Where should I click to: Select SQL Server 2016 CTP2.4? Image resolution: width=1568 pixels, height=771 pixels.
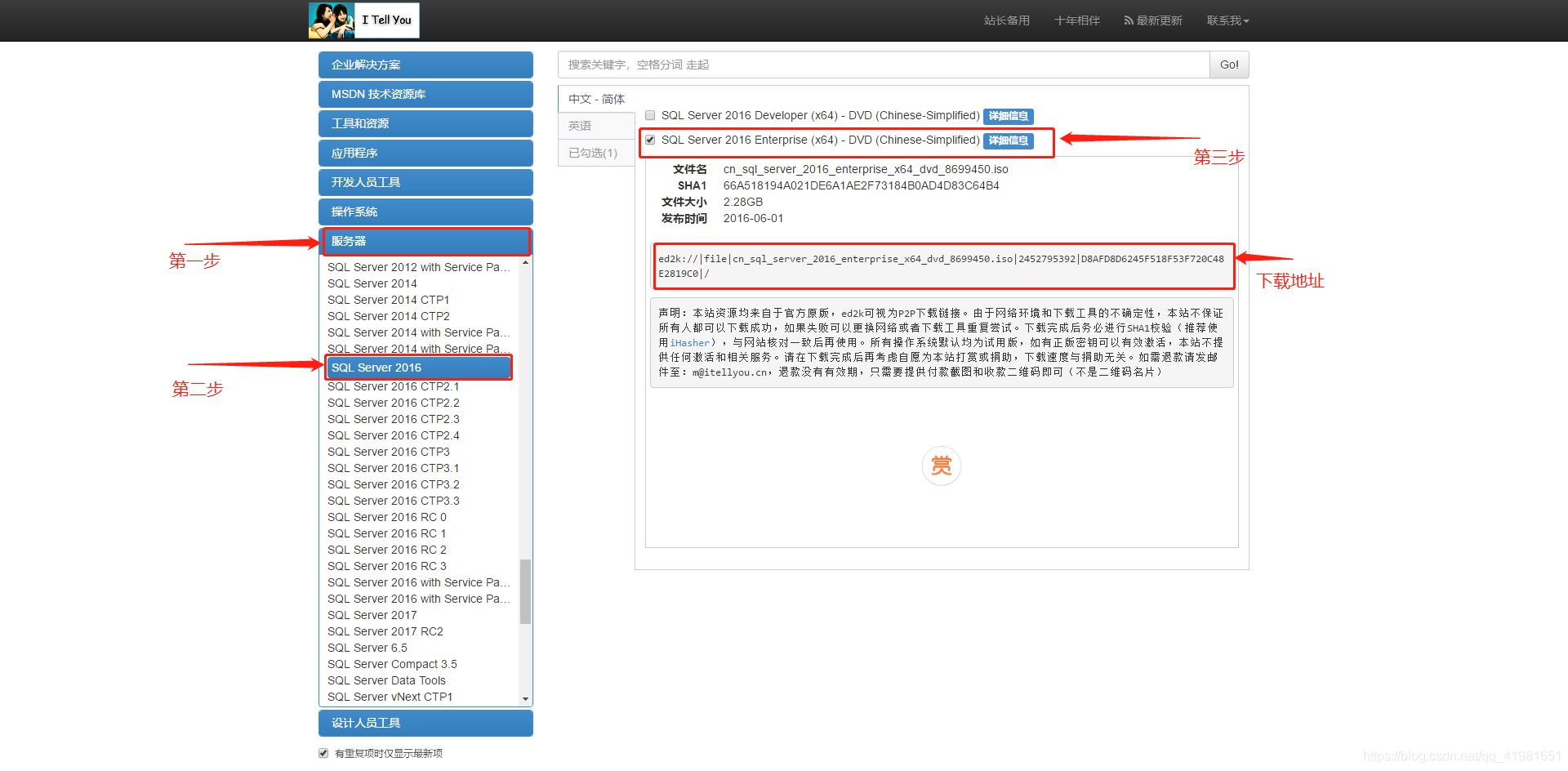coord(394,435)
